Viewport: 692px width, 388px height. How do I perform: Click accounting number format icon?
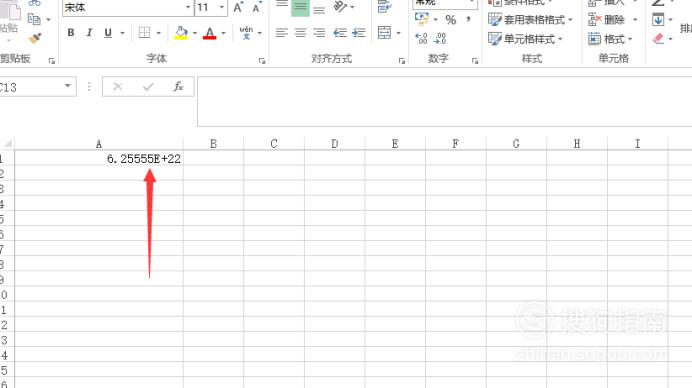click(421, 19)
